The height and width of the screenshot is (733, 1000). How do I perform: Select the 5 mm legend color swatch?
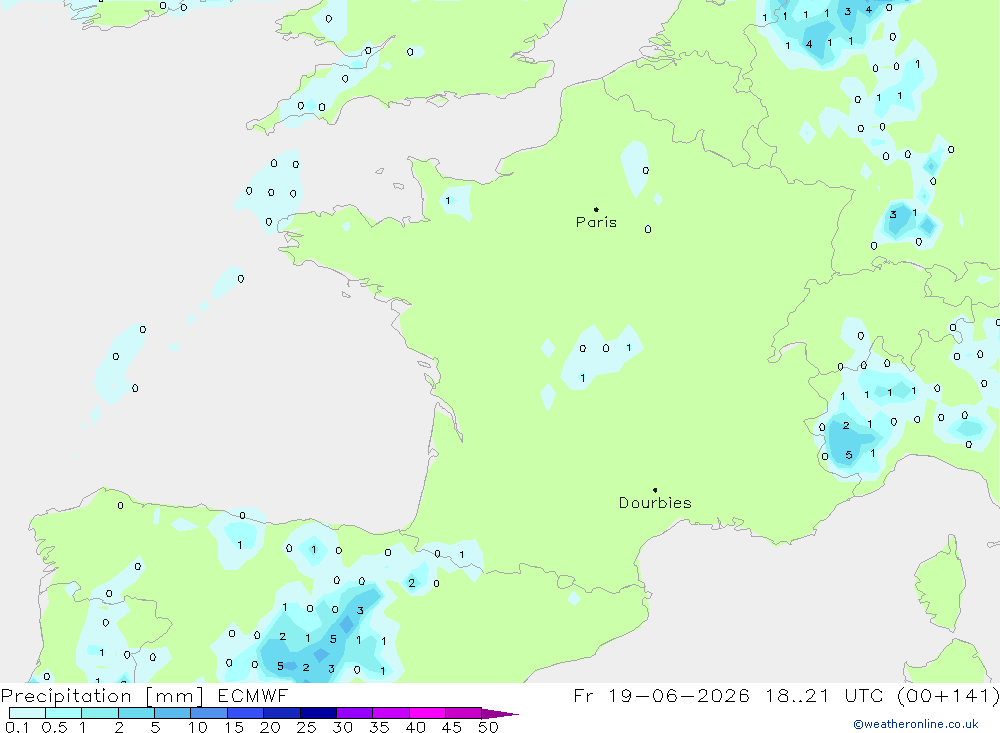[172, 713]
